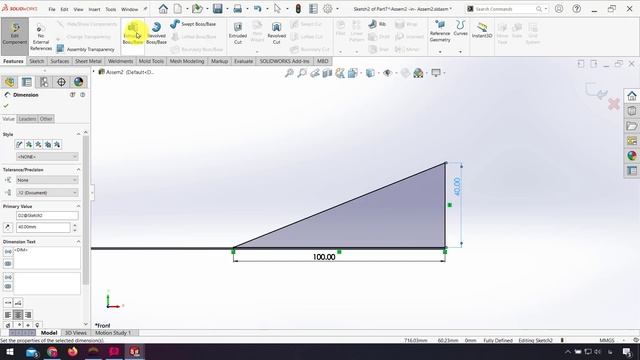Viewport: 640px width, 360px height.
Task: Click the Section View icon
Action: (x=327, y=73)
